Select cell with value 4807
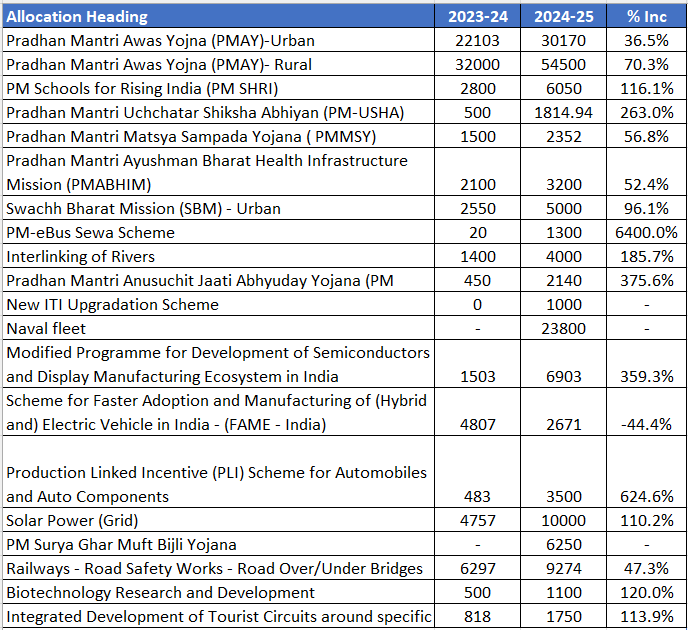This screenshot has width=688, height=630. 477,412
